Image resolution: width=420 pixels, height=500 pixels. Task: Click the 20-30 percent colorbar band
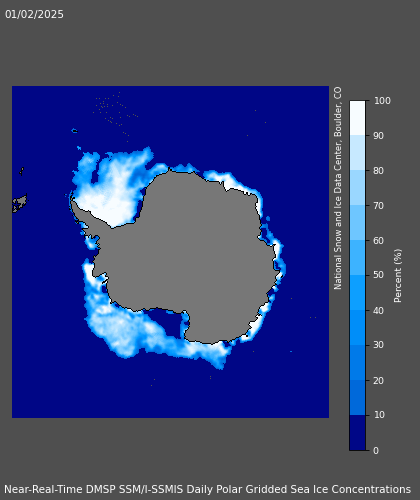tap(357, 363)
